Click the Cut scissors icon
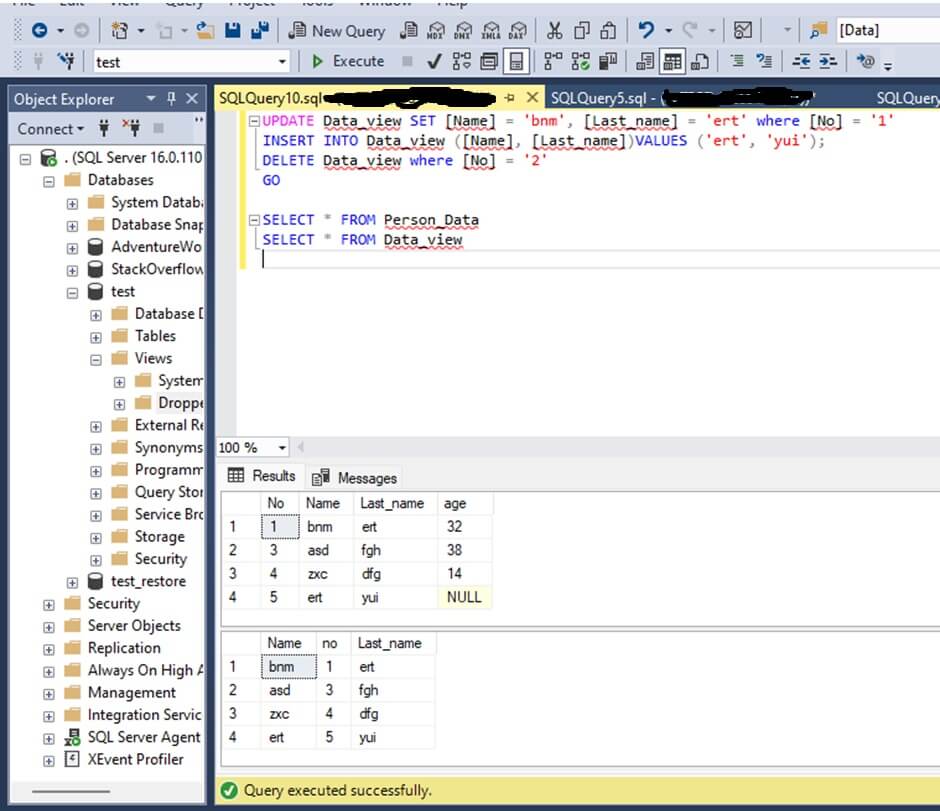This screenshot has height=811, width=940. click(x=554, y=30)
